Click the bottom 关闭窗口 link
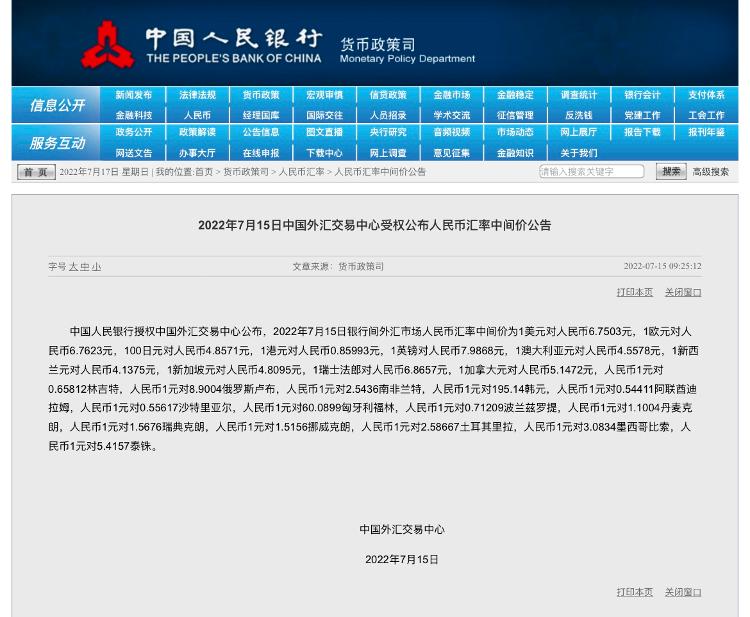Screen dimensions: 750x617 click(683, 592)
